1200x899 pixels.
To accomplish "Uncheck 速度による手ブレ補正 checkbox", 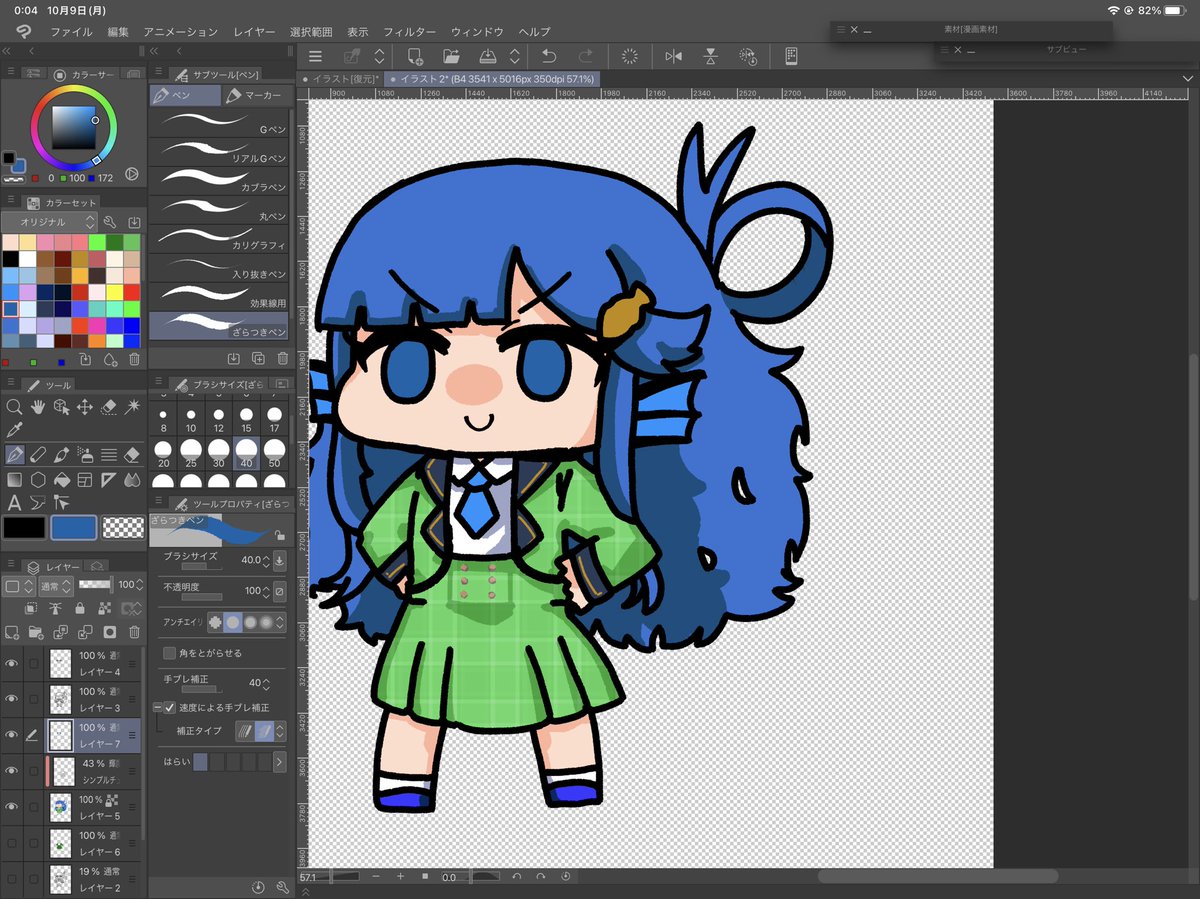I will [170, 707].
